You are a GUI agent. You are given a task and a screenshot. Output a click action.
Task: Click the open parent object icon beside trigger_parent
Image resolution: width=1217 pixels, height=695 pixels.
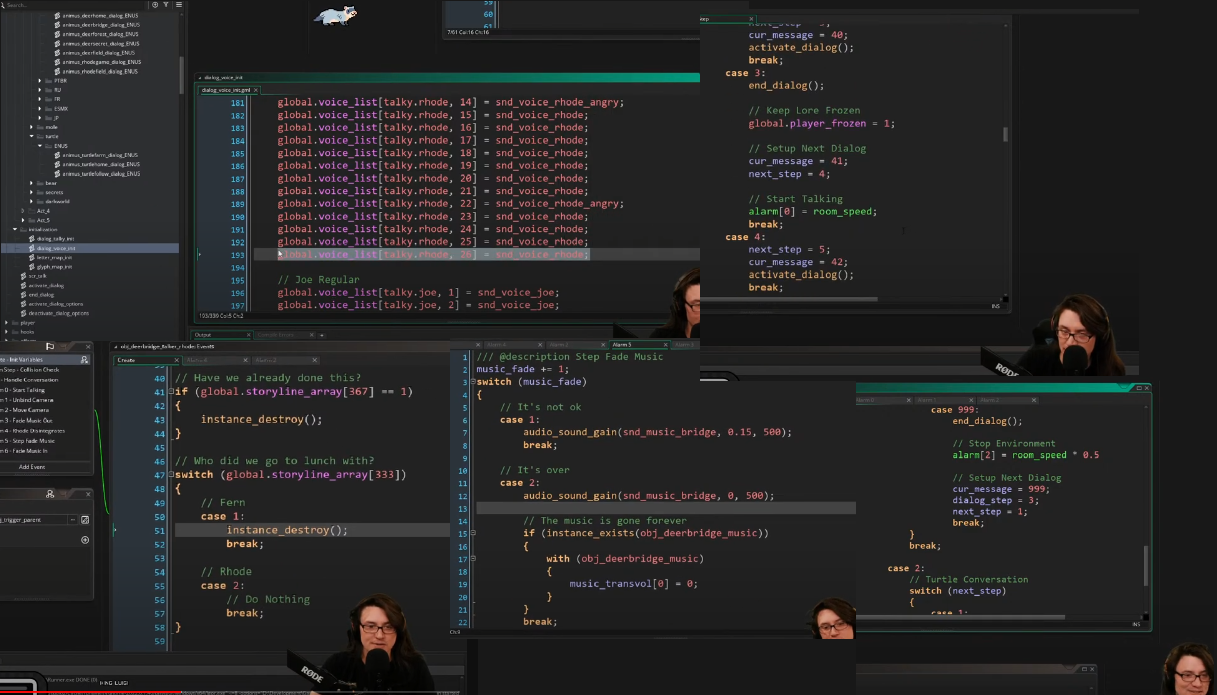(x=85, y=519)
